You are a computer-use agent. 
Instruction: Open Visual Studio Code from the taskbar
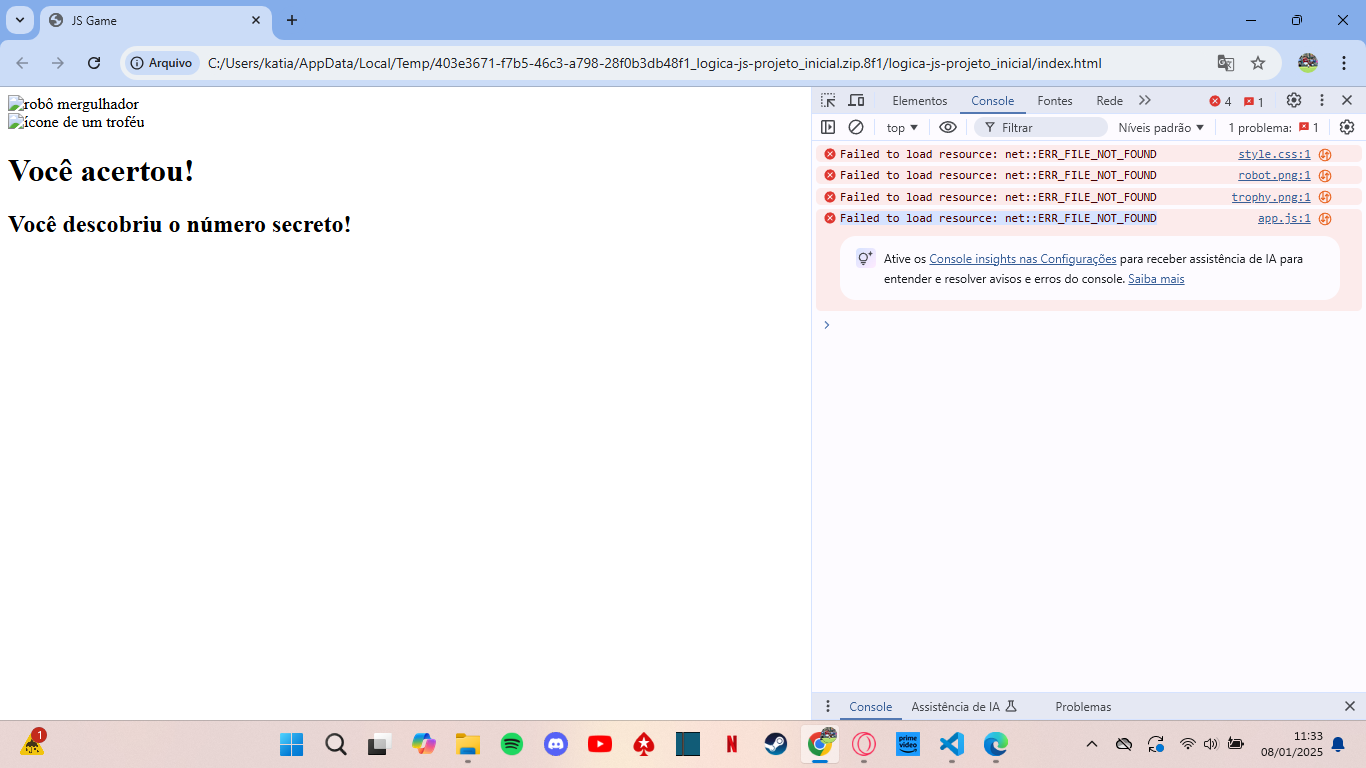point(951,744)
